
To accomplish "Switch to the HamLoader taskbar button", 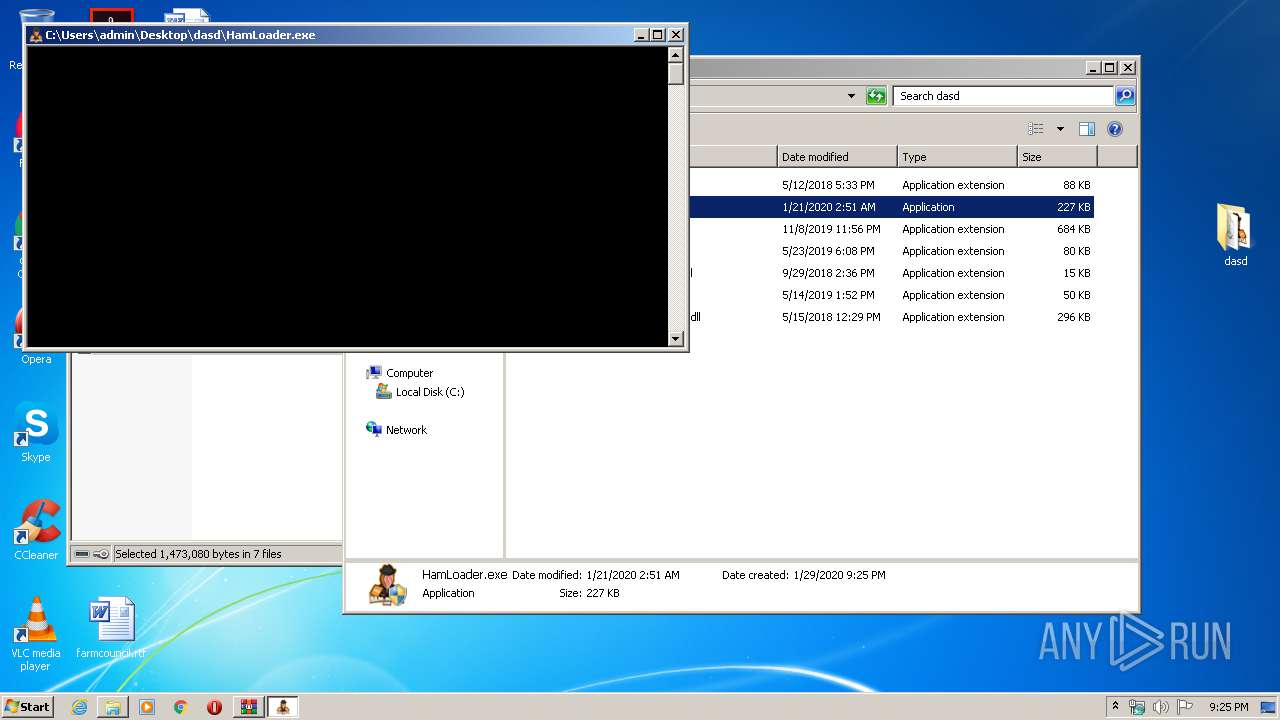I will pyautogui.click(x=283, y=707).
